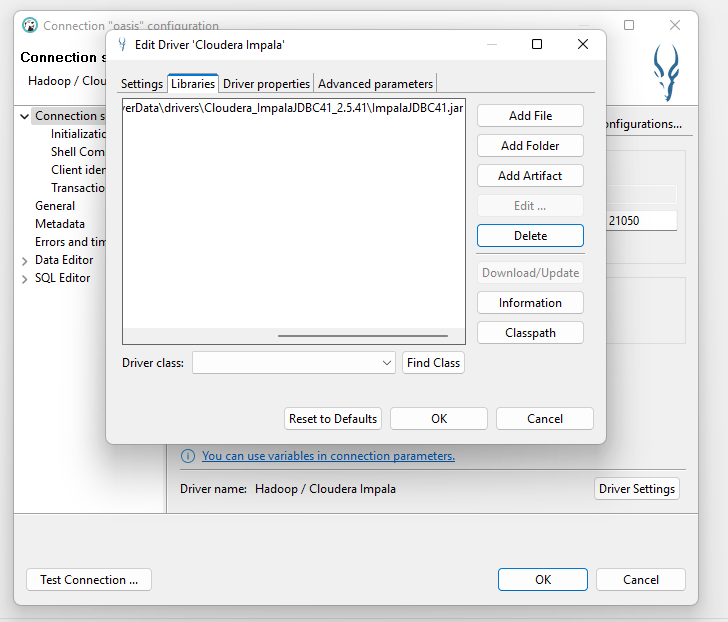Open the Advanced parameters tab
This screenshot has height=622, width=728.
coord(375,84)
